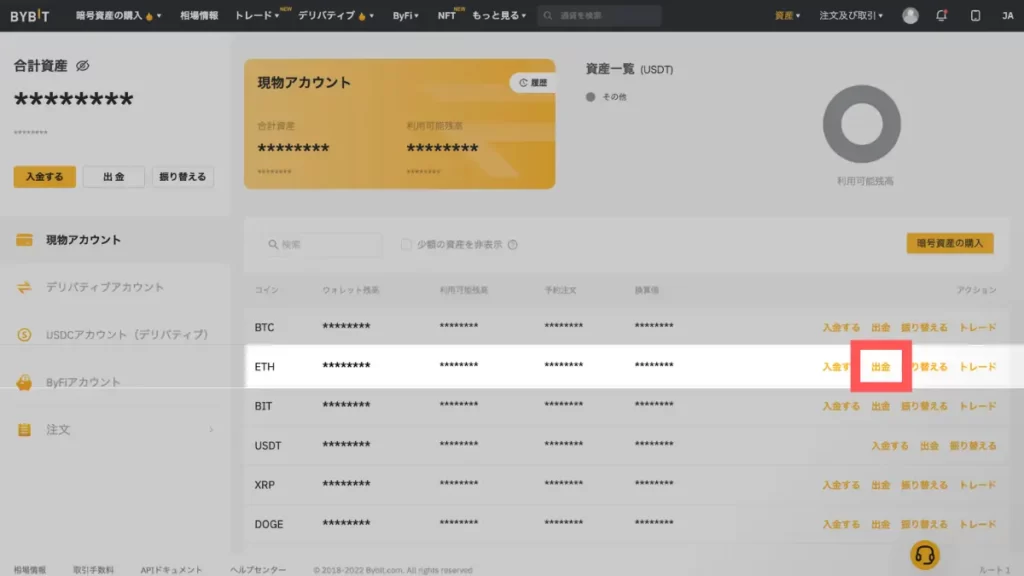The image size is (1024, 576).
Task: Open the JA language selector
Action: pyautogui.click(x=1008, y=16)
